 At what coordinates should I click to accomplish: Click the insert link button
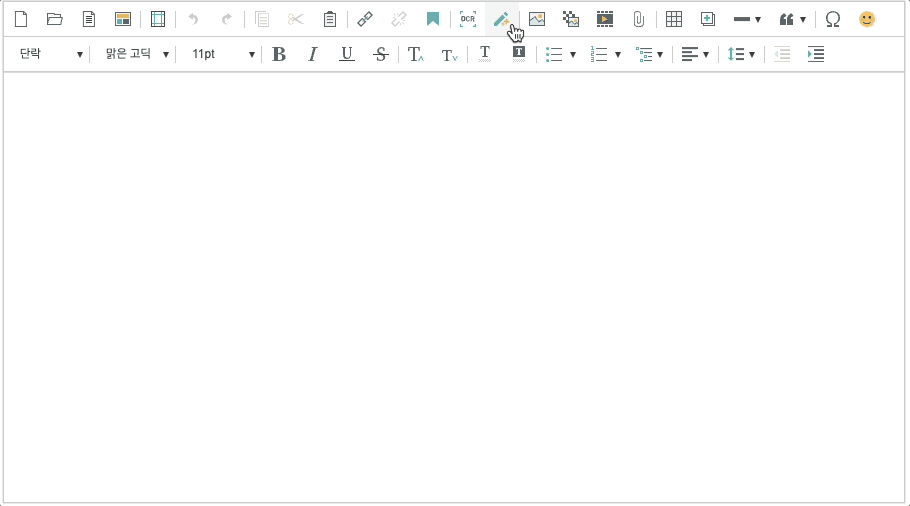pos(365,19)
